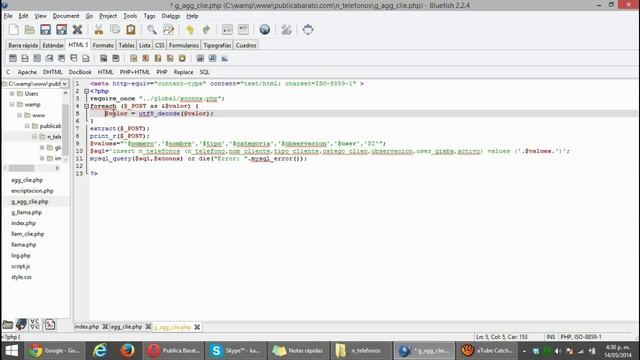The image size is (640, 360).
Task: Switch to the CSS toolbar tab
Action: [160, 45]
